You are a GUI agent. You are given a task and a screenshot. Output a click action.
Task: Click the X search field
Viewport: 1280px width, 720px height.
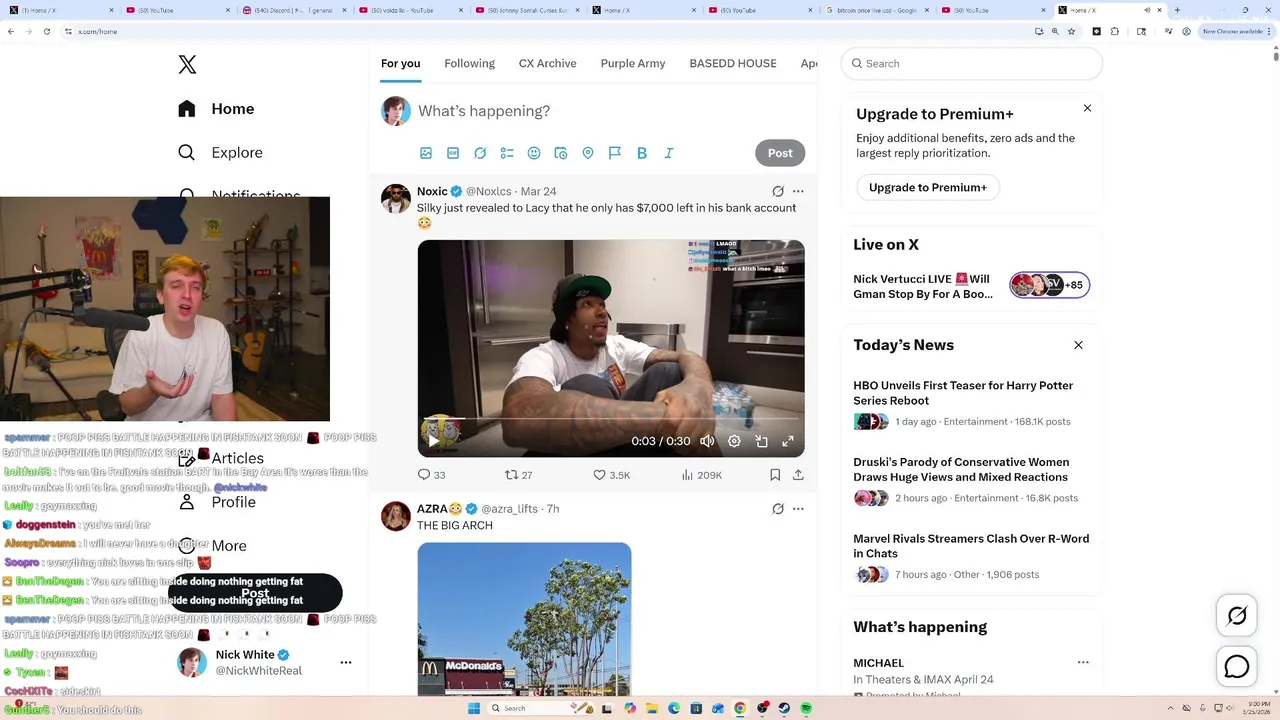[x=972, y=63]
